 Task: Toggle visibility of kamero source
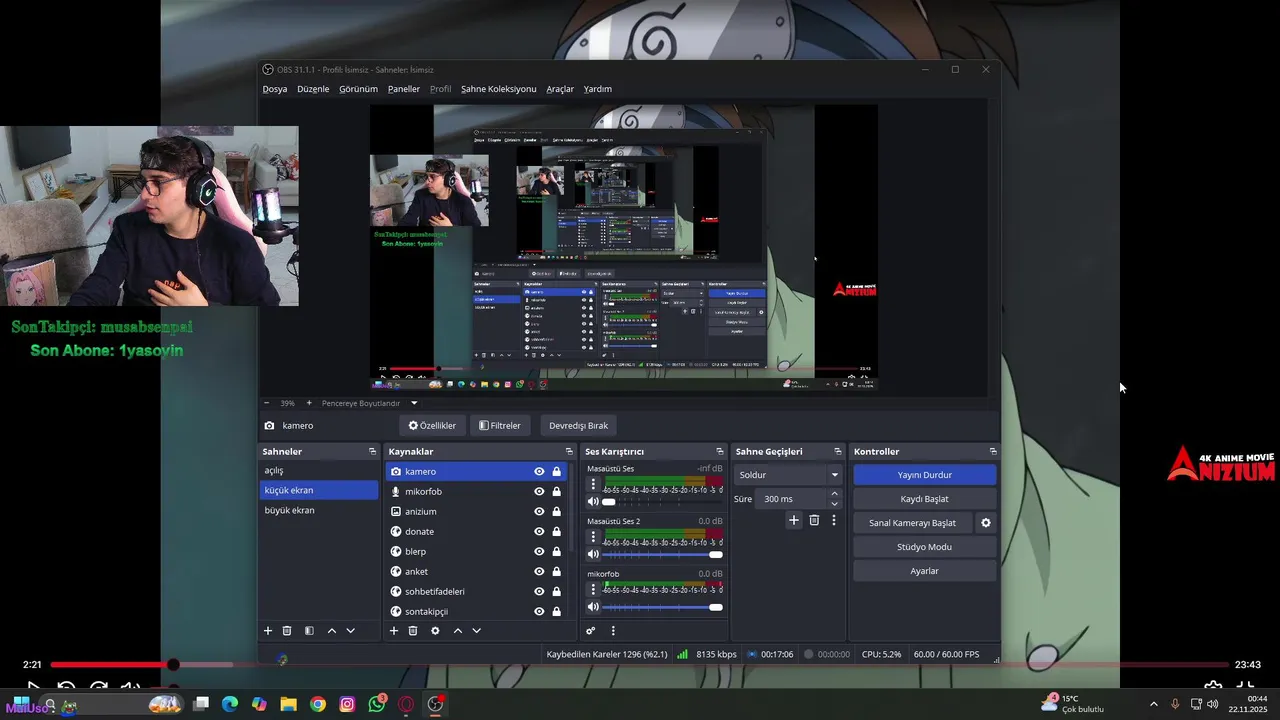(x=539, y=471)
